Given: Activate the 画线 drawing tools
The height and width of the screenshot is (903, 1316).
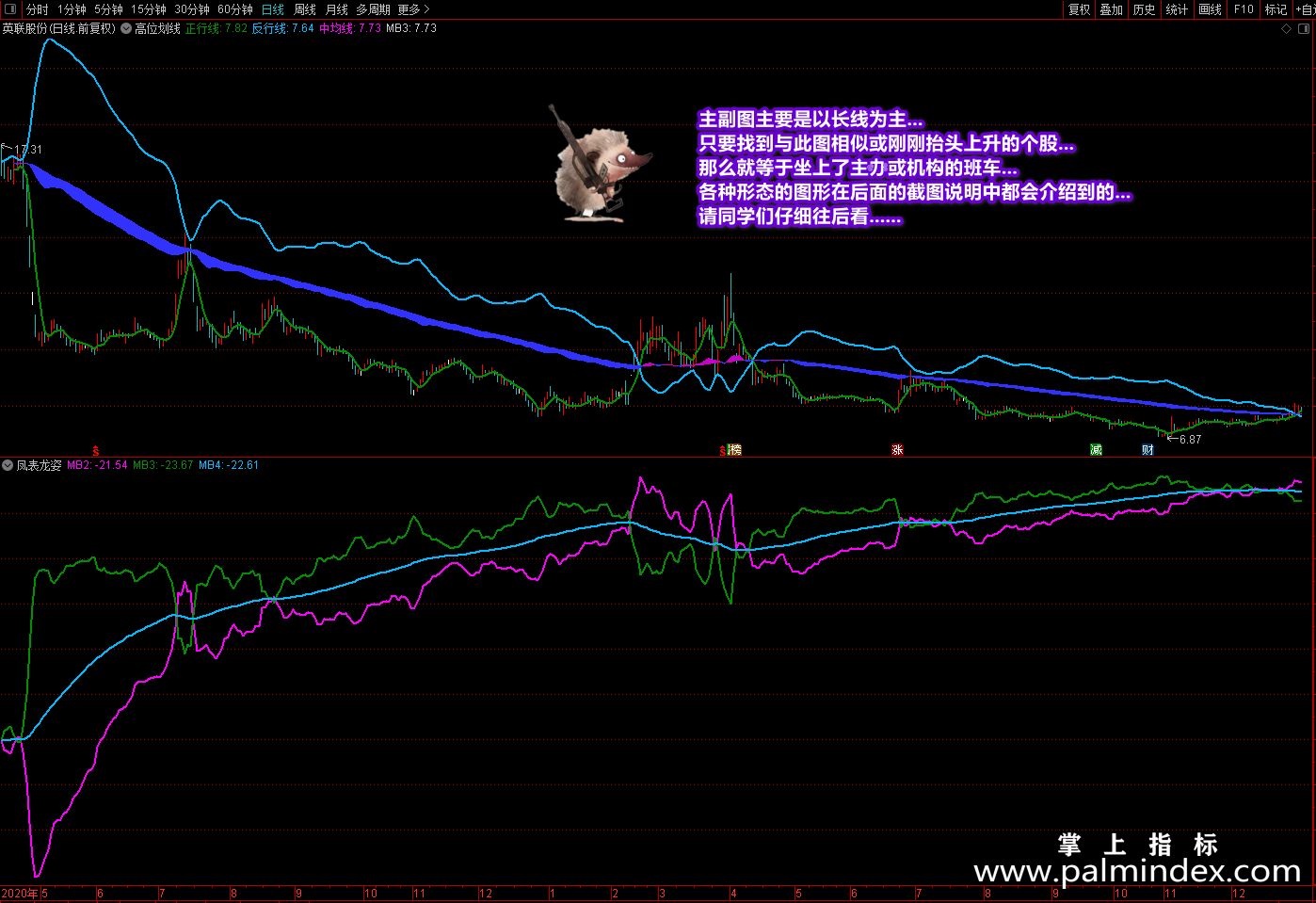Looking at the screenshot, I should (1210, 9).
